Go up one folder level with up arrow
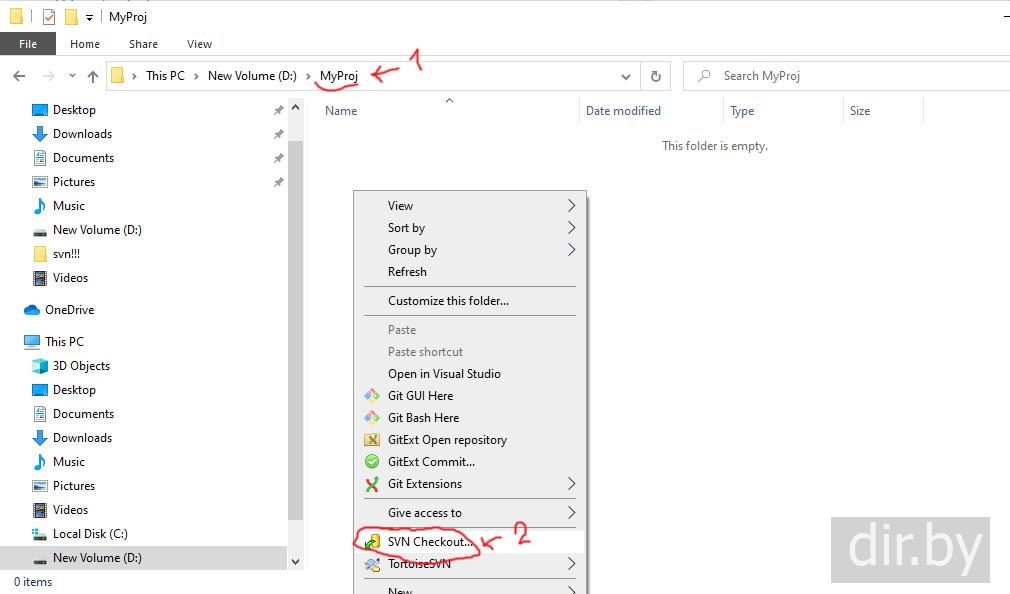This screenshot has height=594, width=1010. (x=93, y=76)
